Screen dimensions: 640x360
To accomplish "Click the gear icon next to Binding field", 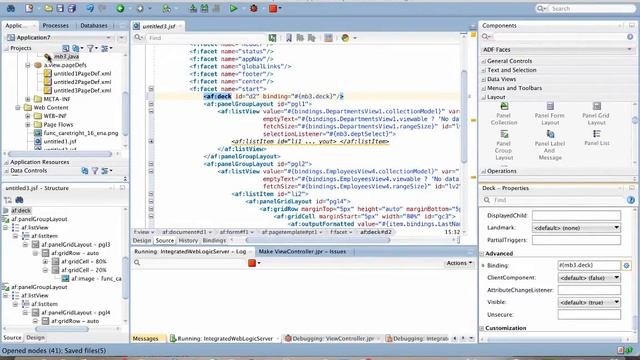I will click(x=627, y=265).
